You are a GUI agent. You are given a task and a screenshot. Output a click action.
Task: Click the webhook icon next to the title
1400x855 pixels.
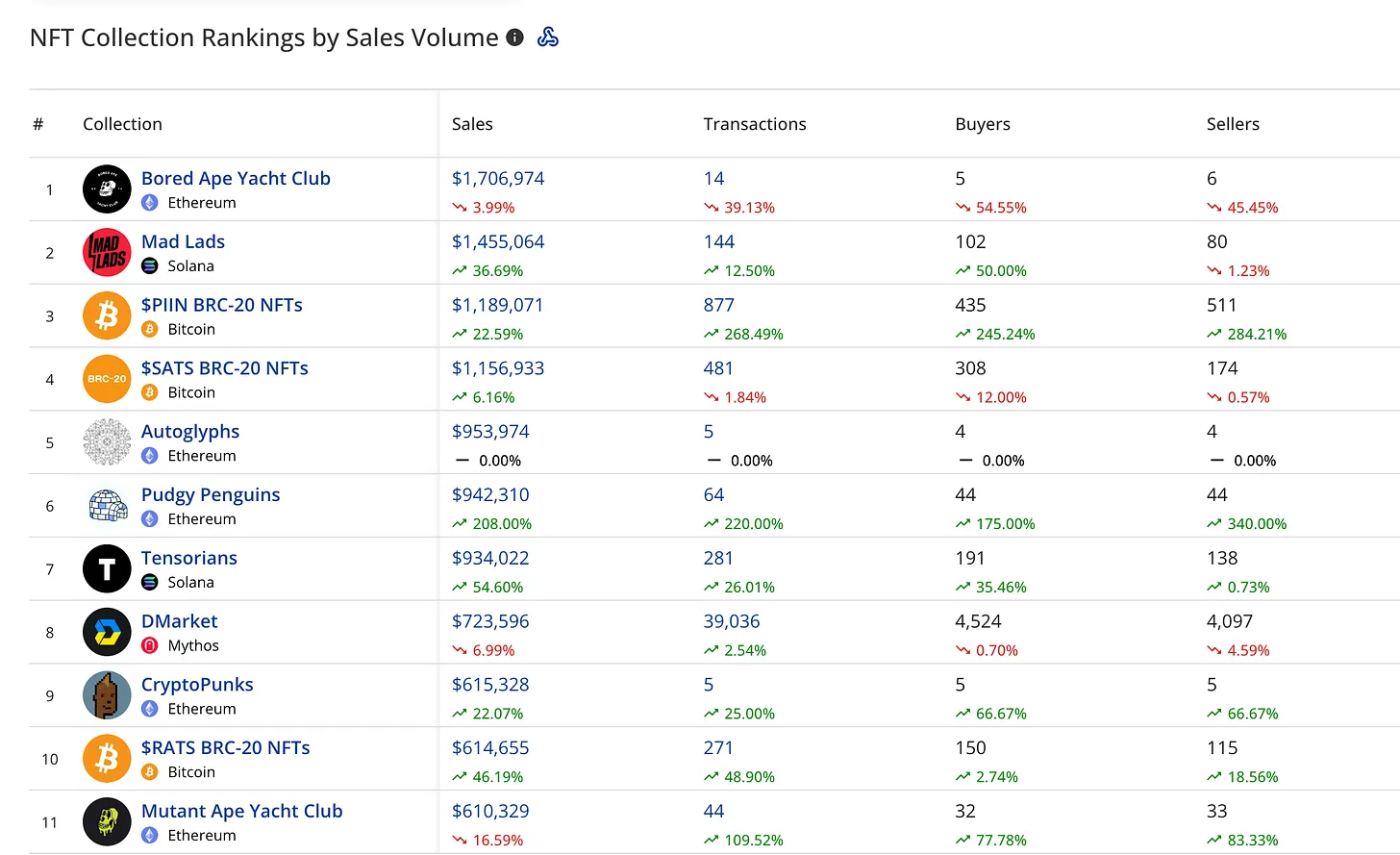tap(548, 38)
